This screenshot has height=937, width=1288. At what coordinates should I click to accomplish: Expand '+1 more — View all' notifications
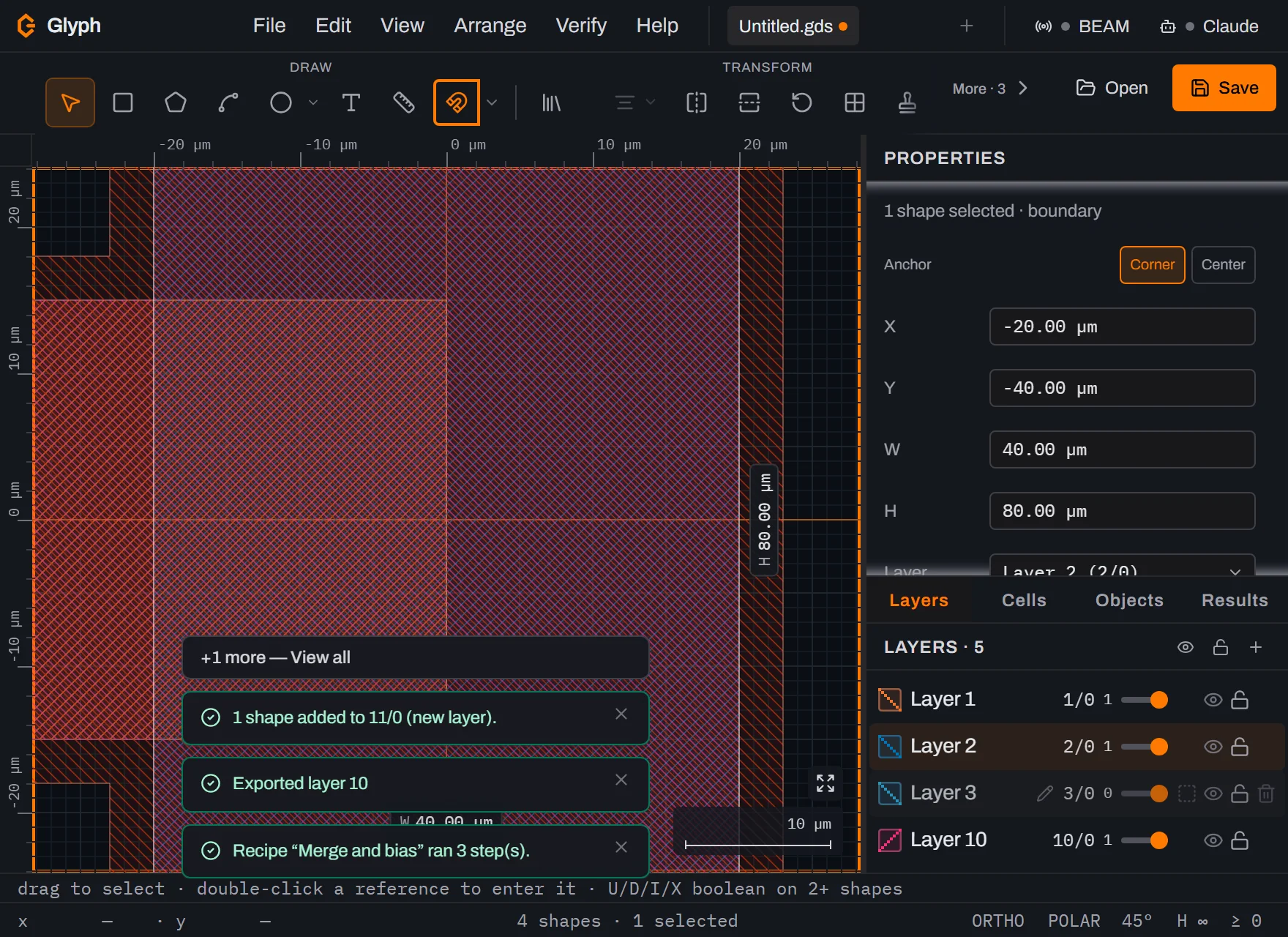coord(416,657)
